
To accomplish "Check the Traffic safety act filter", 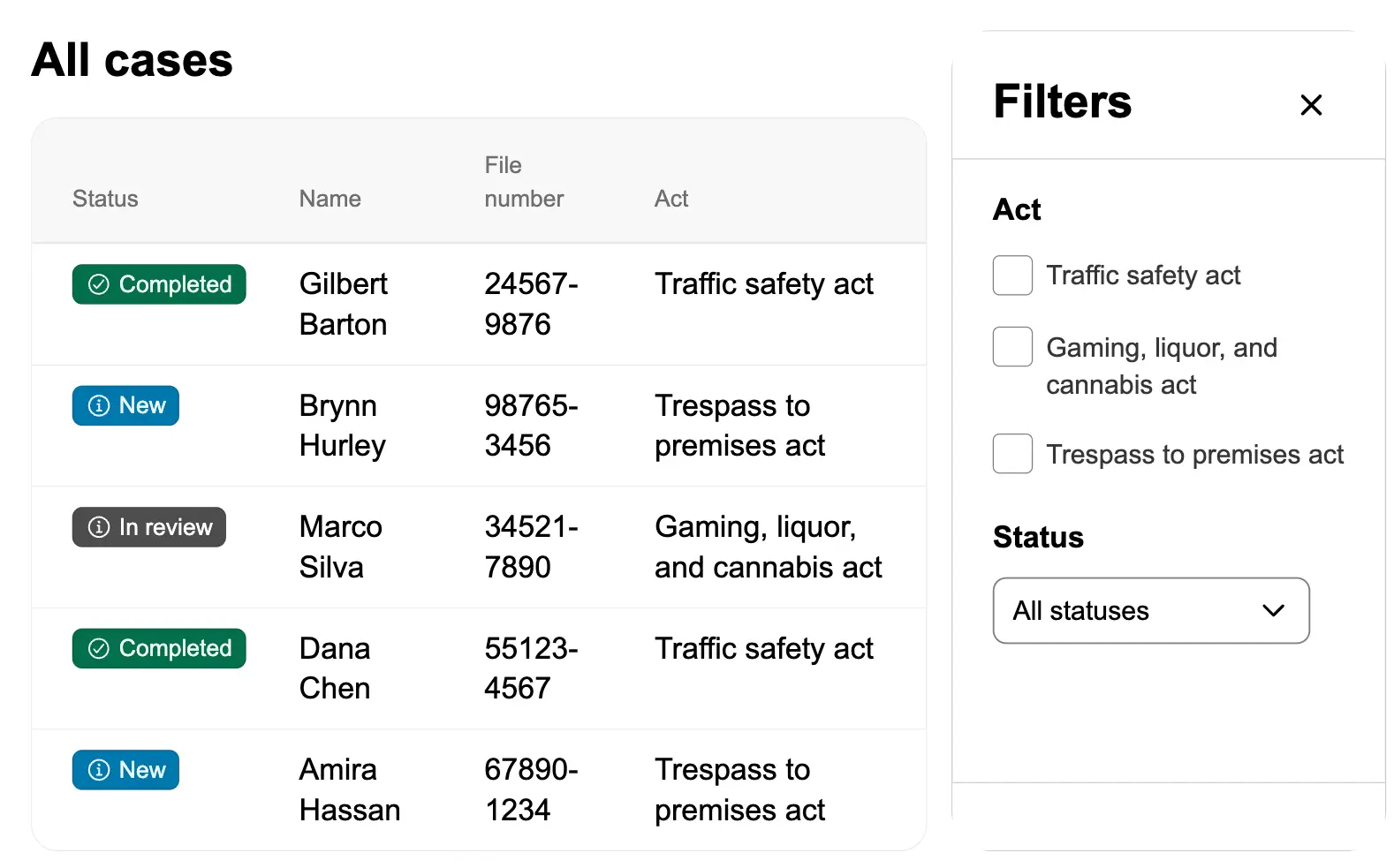I will click(1012, 275).
